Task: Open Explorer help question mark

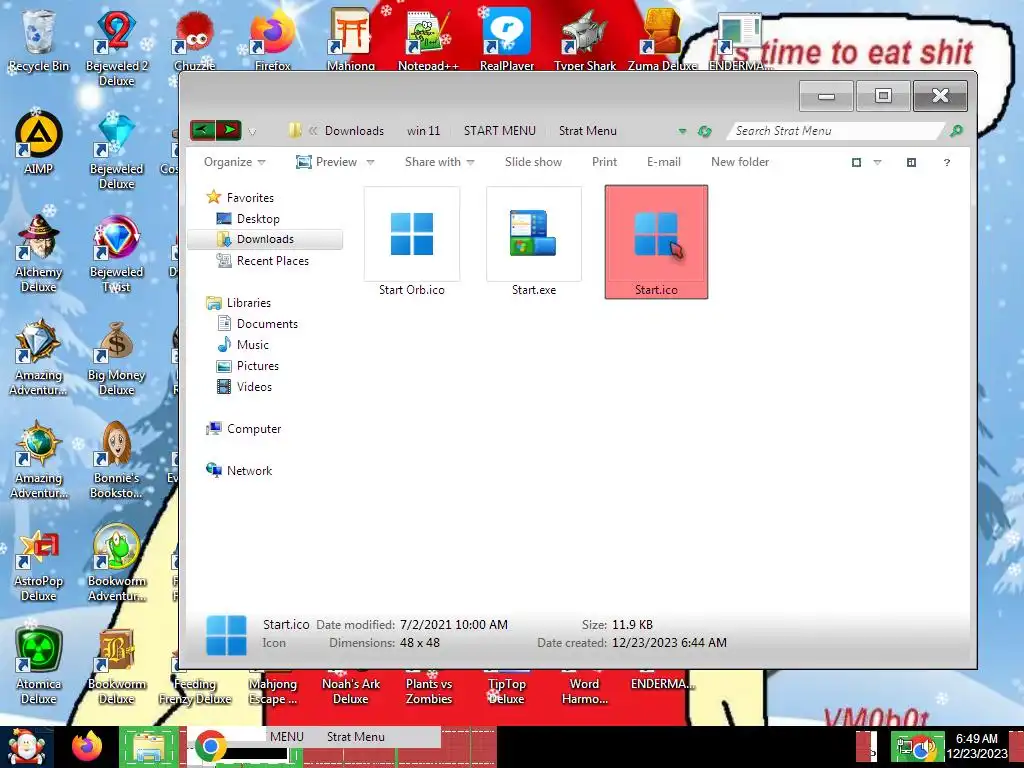Action: pos(947,163)
